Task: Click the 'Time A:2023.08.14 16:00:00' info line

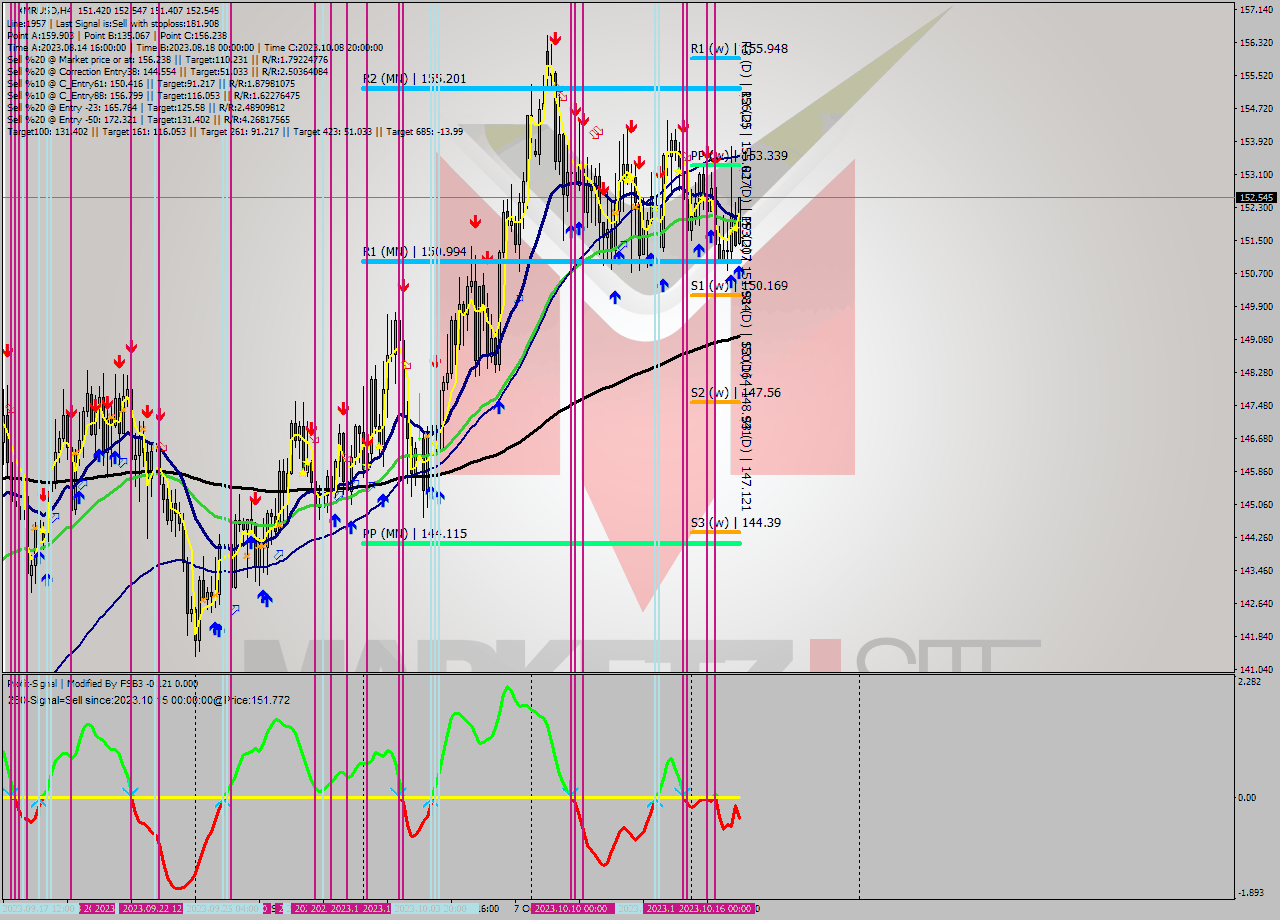Action: (x=194, y=47)
